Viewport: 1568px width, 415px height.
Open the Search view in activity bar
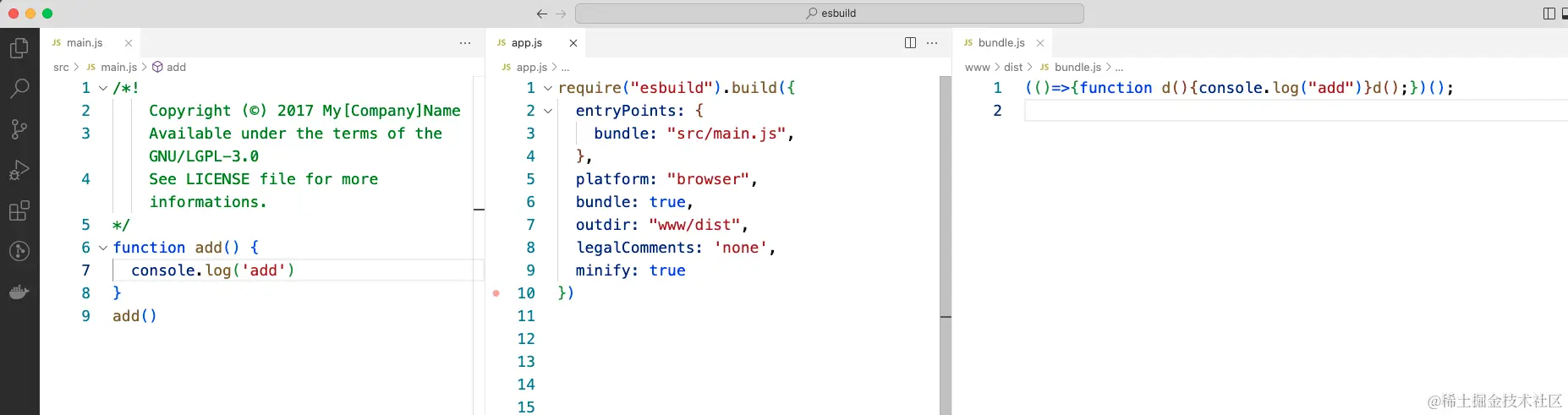pos(19,89)
